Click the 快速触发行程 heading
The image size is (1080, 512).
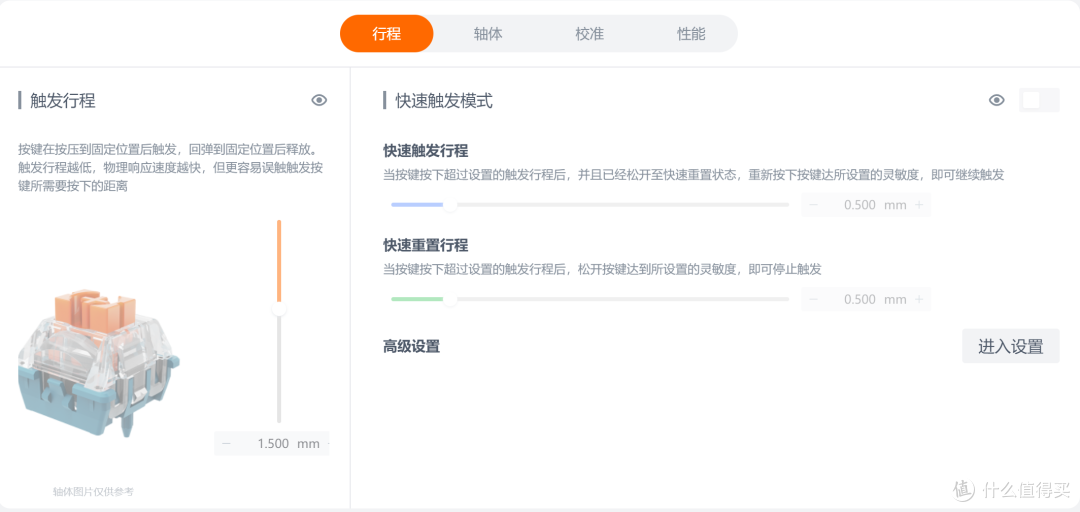tap(426, 151)
